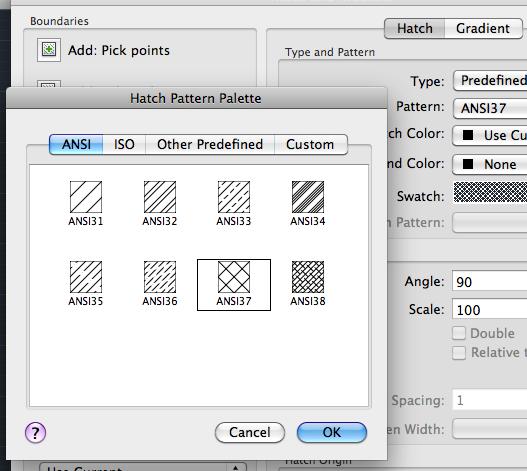Switch to the ISO tab
The image size is (527, 471).
click(124, 145)
